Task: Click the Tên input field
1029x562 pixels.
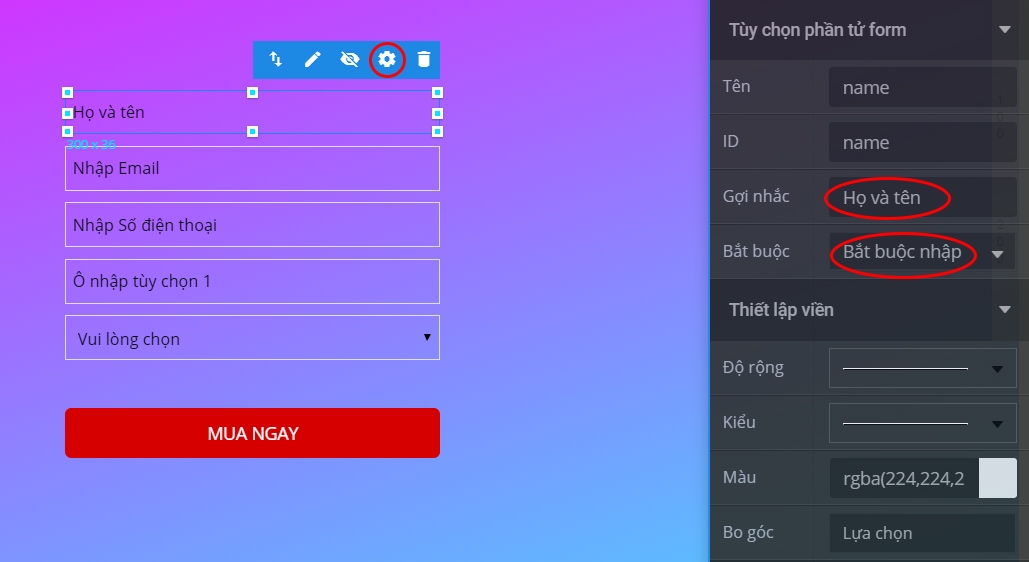Action: tap(922, 88)
